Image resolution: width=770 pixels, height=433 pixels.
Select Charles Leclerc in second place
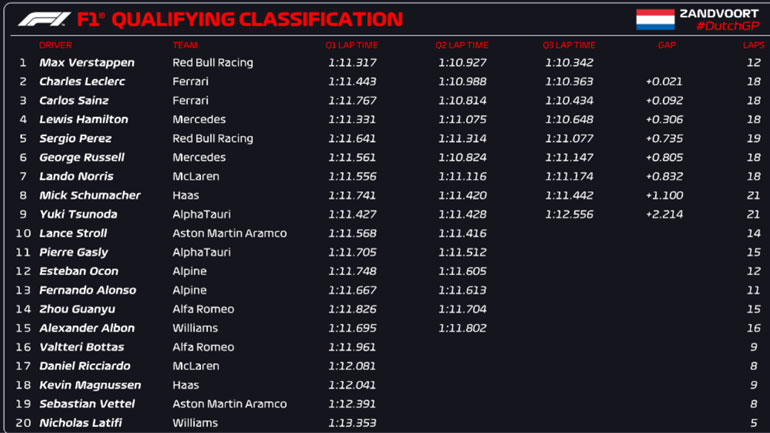point(82,82)
